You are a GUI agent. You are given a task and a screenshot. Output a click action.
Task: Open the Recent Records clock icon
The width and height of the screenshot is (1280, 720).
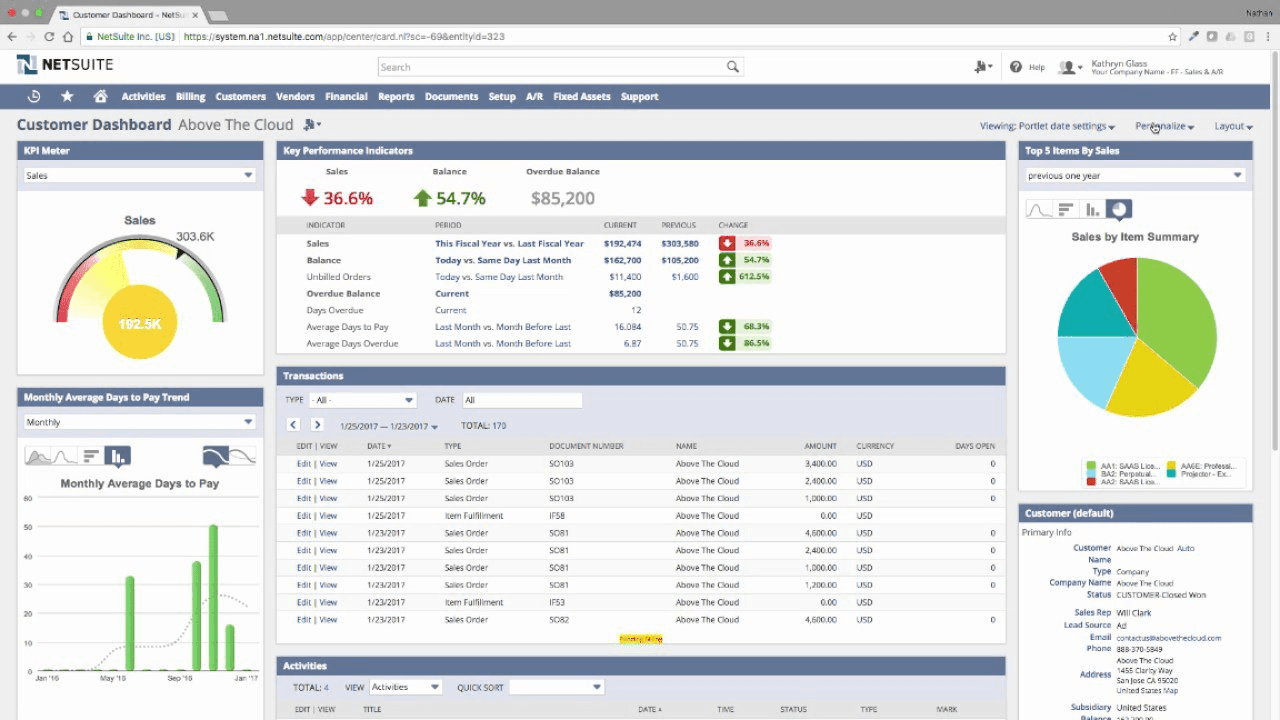click(x=34, y=96)
